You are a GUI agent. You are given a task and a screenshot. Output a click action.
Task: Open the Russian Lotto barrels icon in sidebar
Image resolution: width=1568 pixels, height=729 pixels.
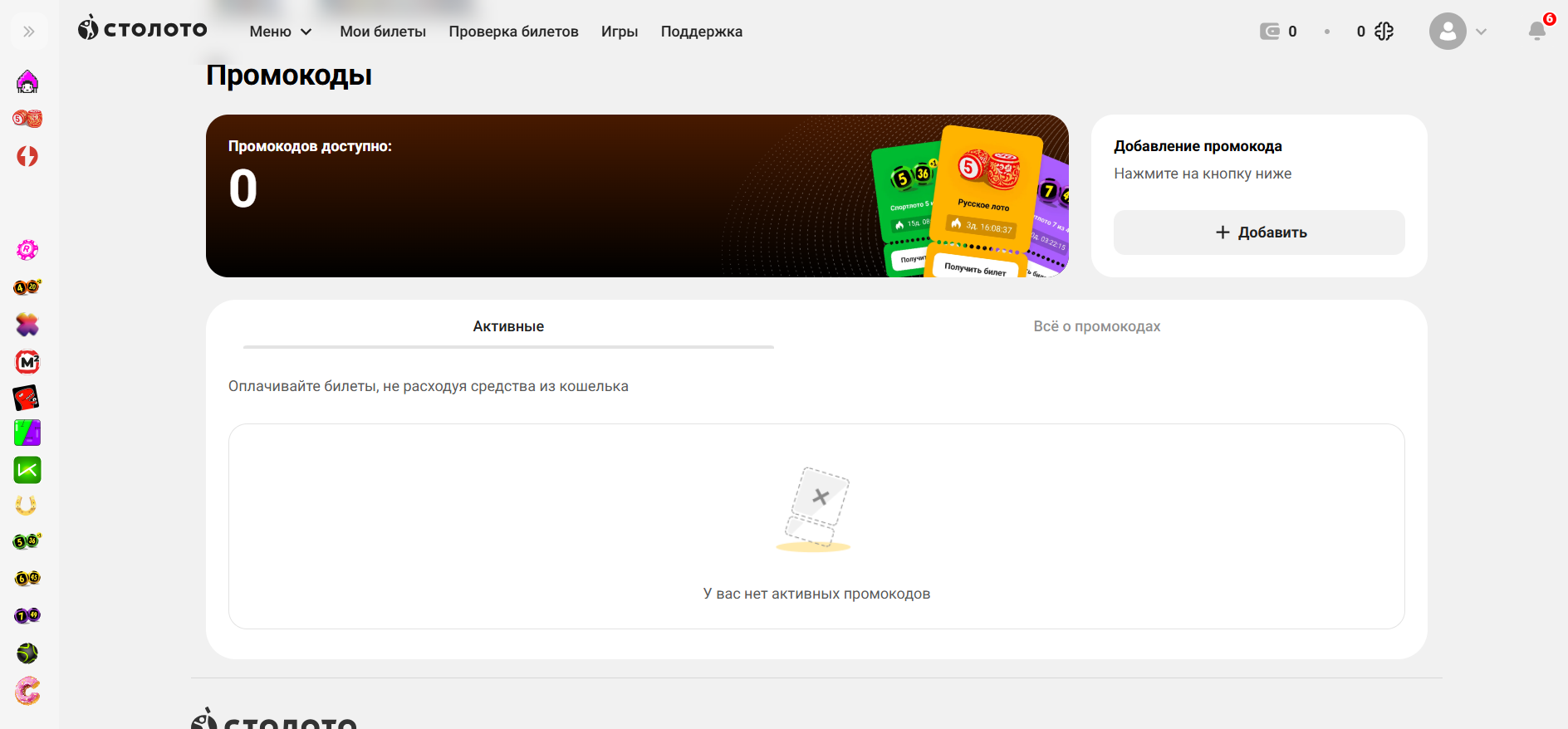point(27,119)
